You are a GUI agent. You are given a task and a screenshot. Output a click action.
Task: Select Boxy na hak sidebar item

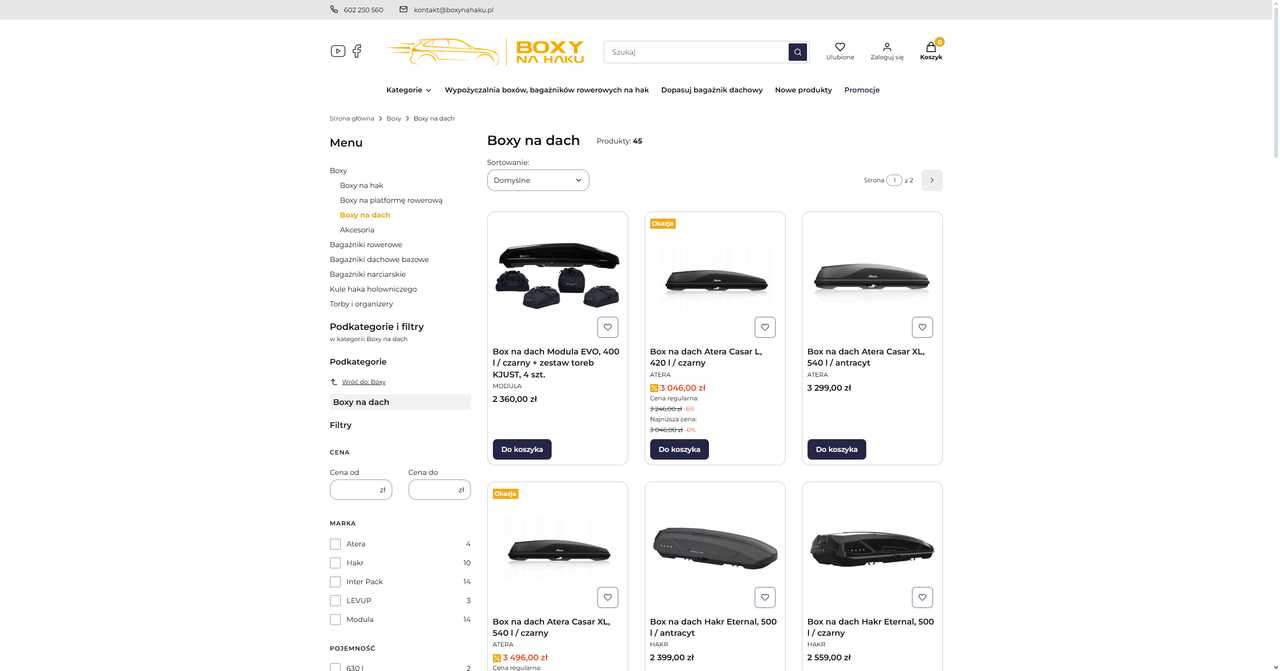(x=361, y=185)
